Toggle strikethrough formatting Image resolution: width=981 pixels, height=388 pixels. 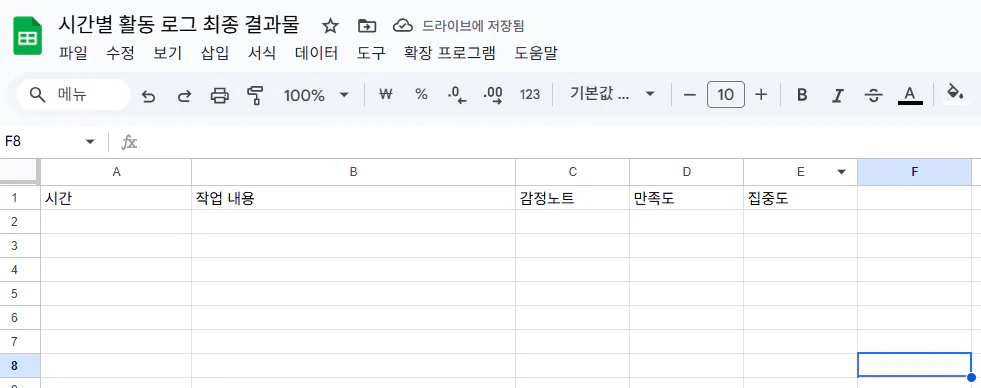point(873,95)
